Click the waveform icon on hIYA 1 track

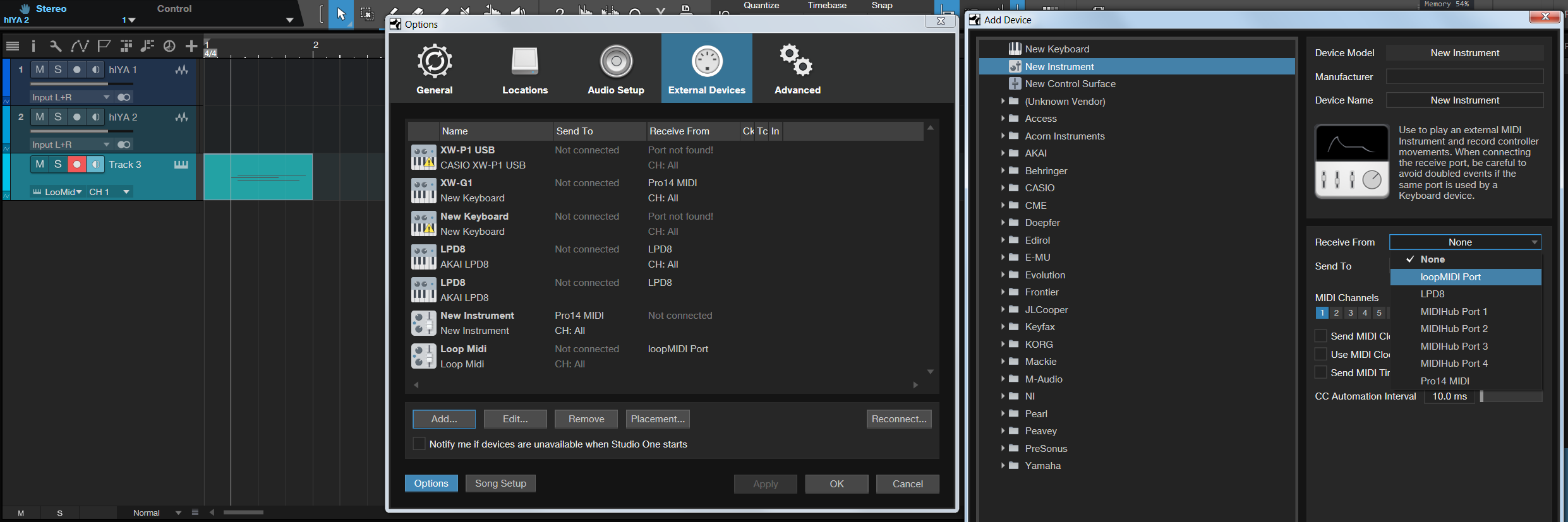tap(181, 70)
